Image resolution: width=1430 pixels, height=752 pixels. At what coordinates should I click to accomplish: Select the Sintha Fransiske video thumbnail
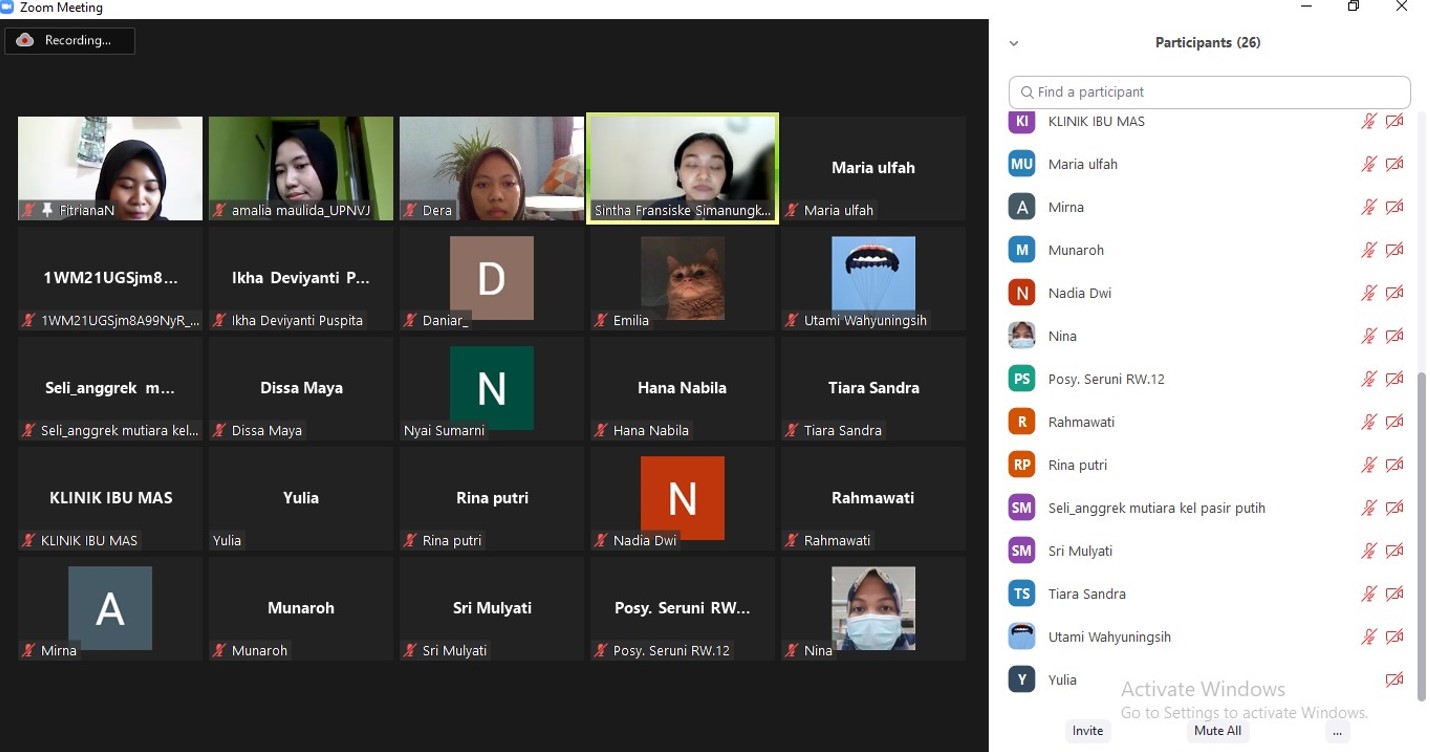(682, 167)
